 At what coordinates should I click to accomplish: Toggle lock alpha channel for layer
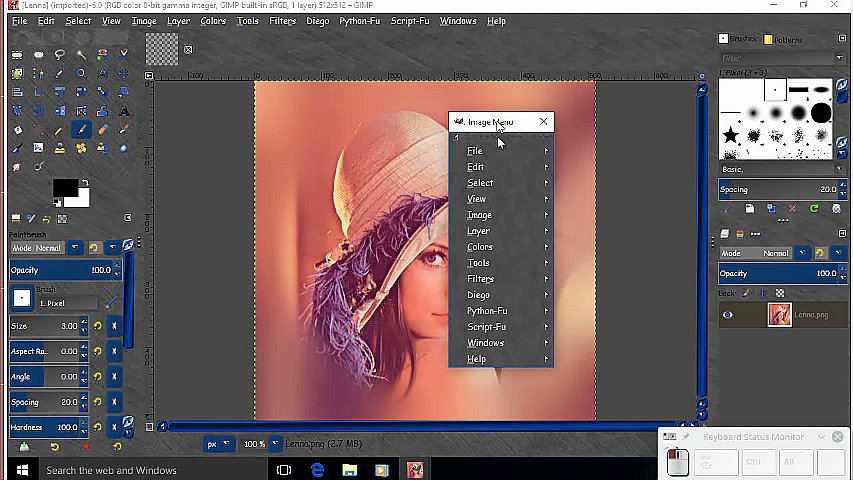[780, 293]
